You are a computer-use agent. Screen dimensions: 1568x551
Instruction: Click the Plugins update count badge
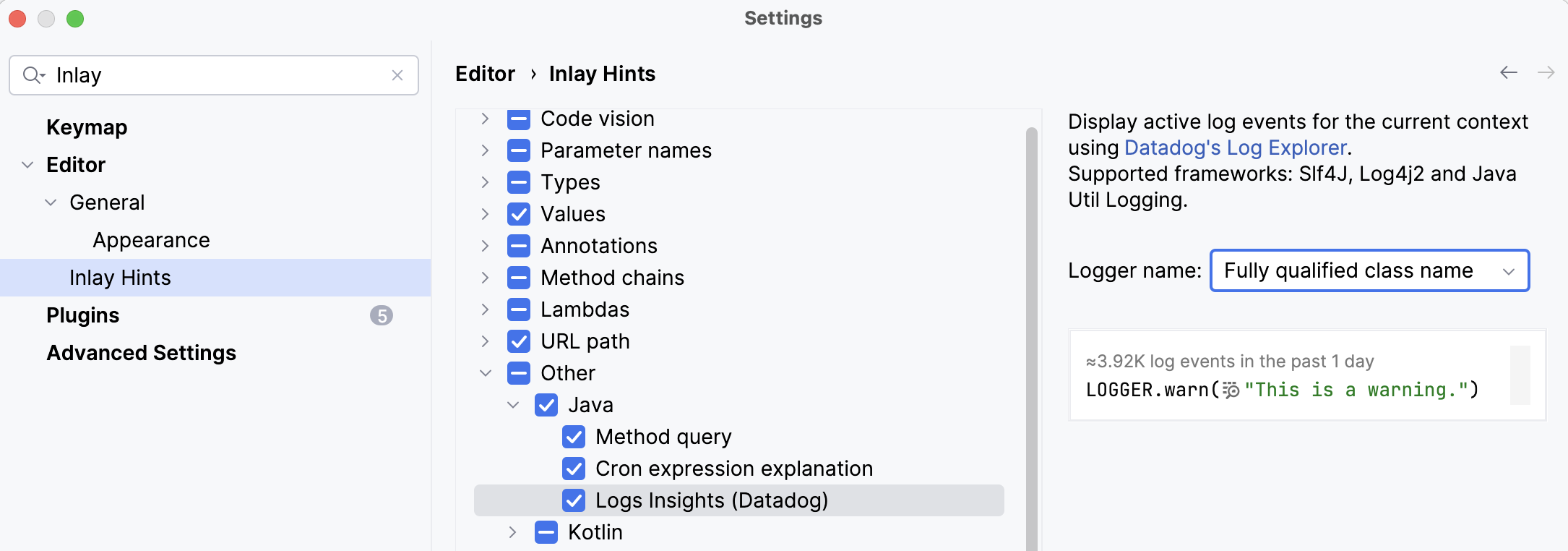tap(382, 315)
